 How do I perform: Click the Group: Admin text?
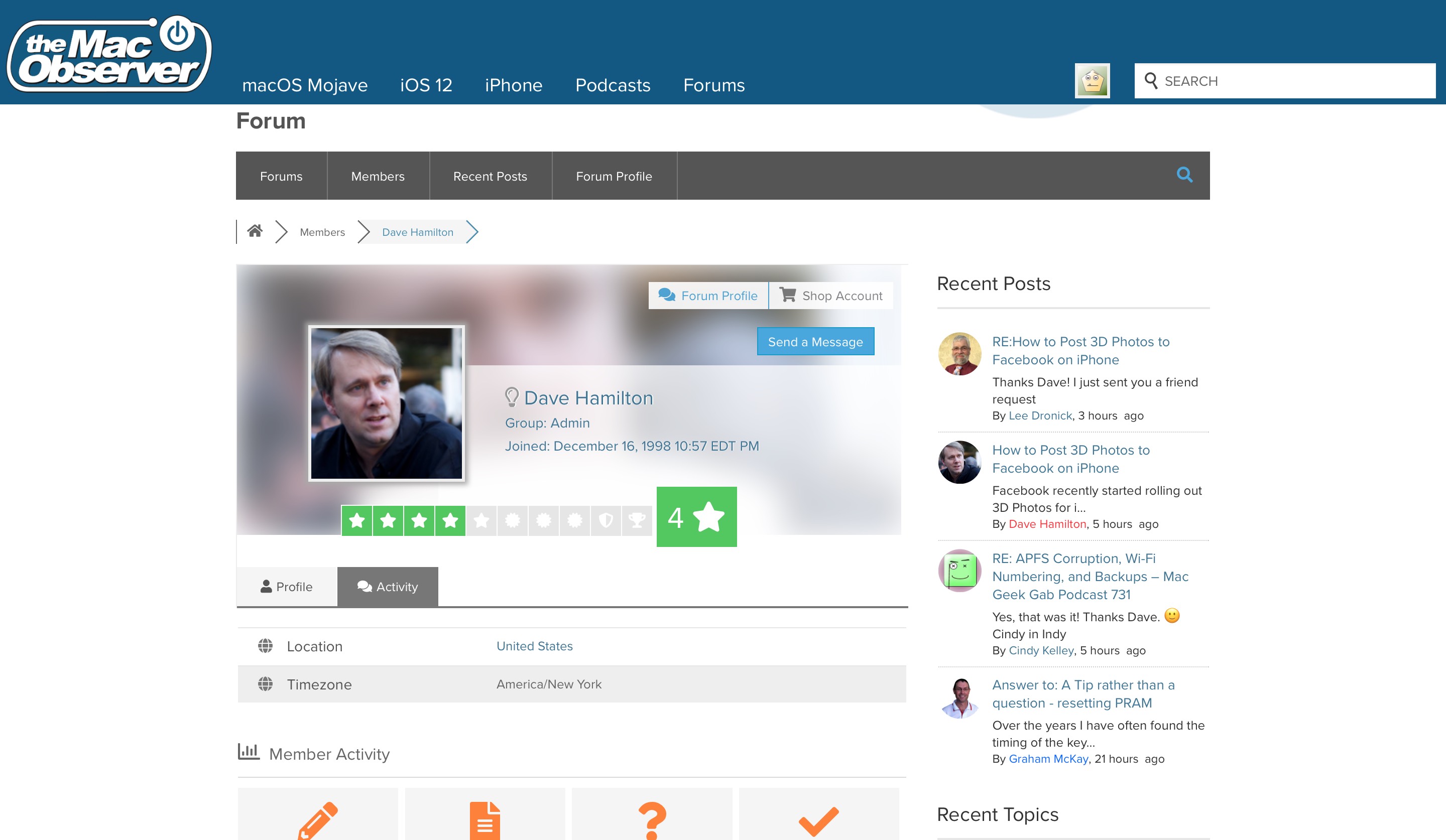(x=547, y=423)
